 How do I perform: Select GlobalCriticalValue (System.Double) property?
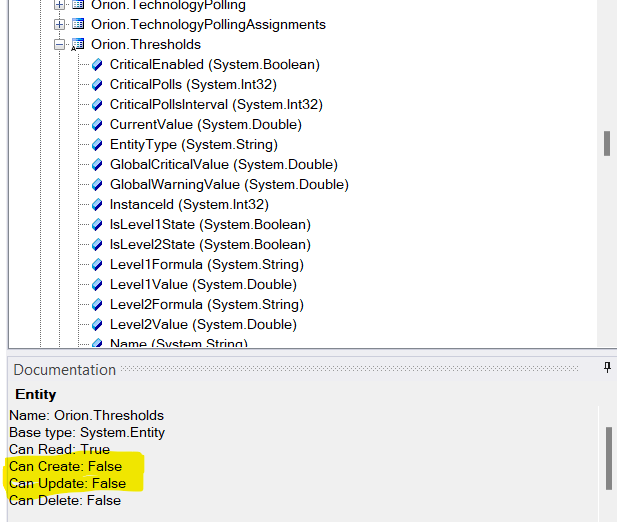pyautogui.click(x=224, y=164)
